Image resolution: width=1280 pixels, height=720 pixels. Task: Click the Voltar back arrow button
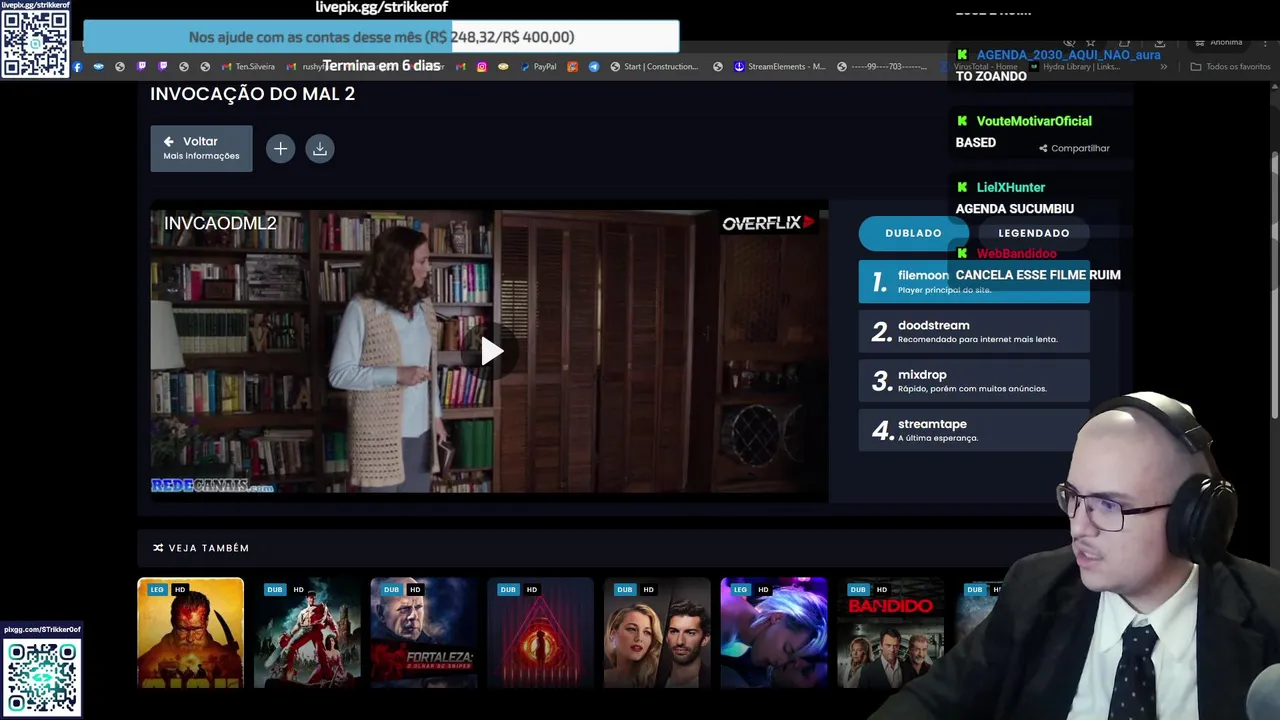(201, 148)
